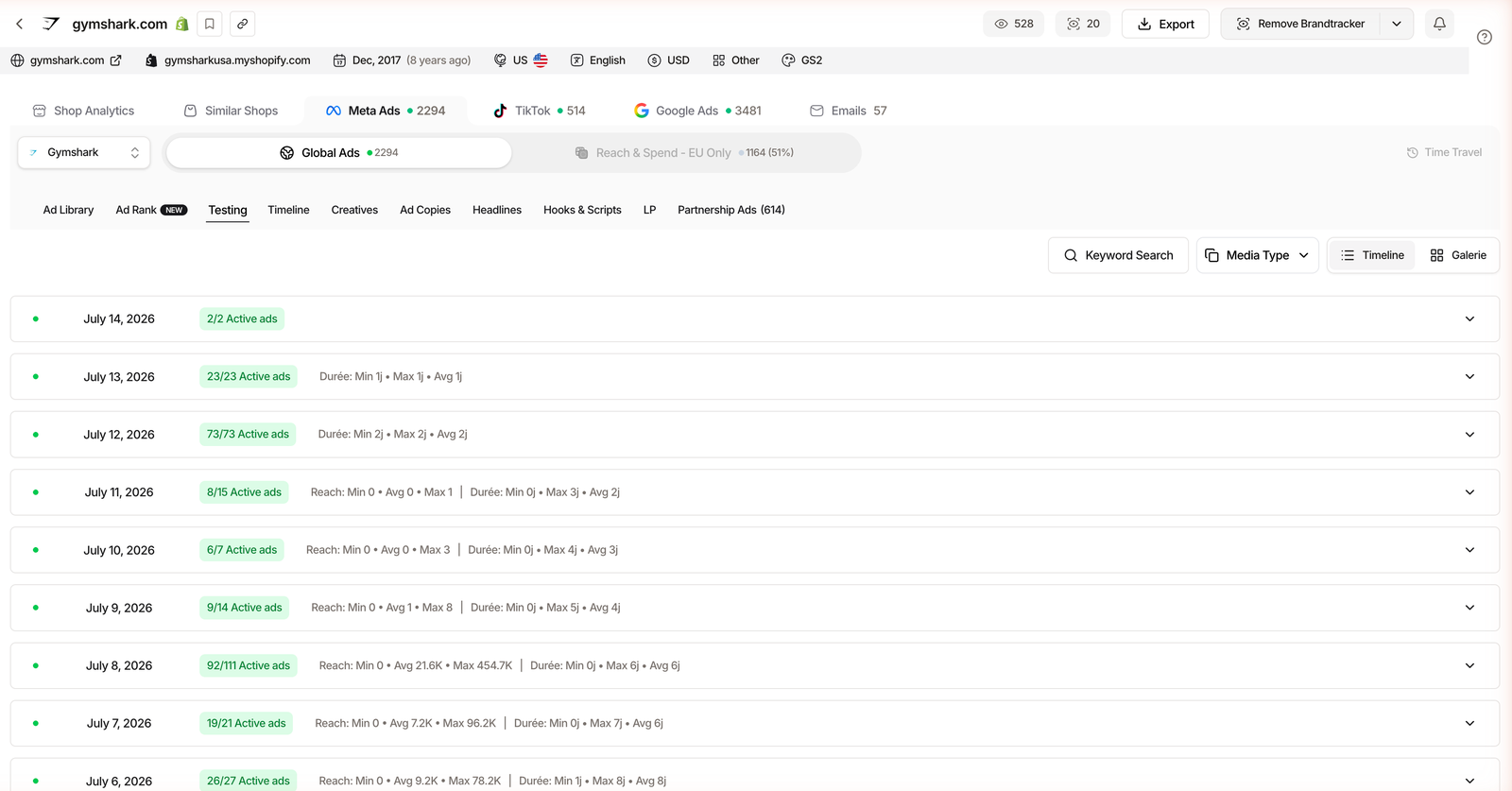Click the USD currency tag
Screen dimensions: 1512x791
click(x=669, y=60)
